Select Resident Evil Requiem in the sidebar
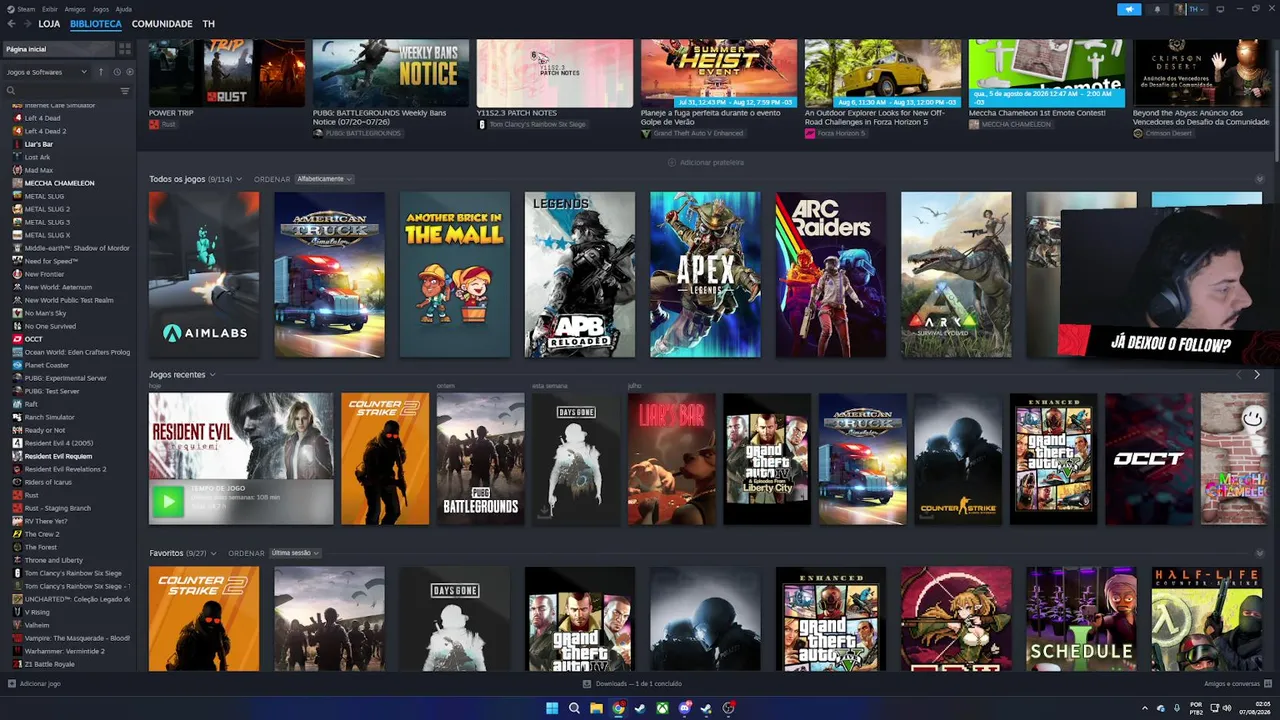 pyautogui.click(x=58, y=456)
